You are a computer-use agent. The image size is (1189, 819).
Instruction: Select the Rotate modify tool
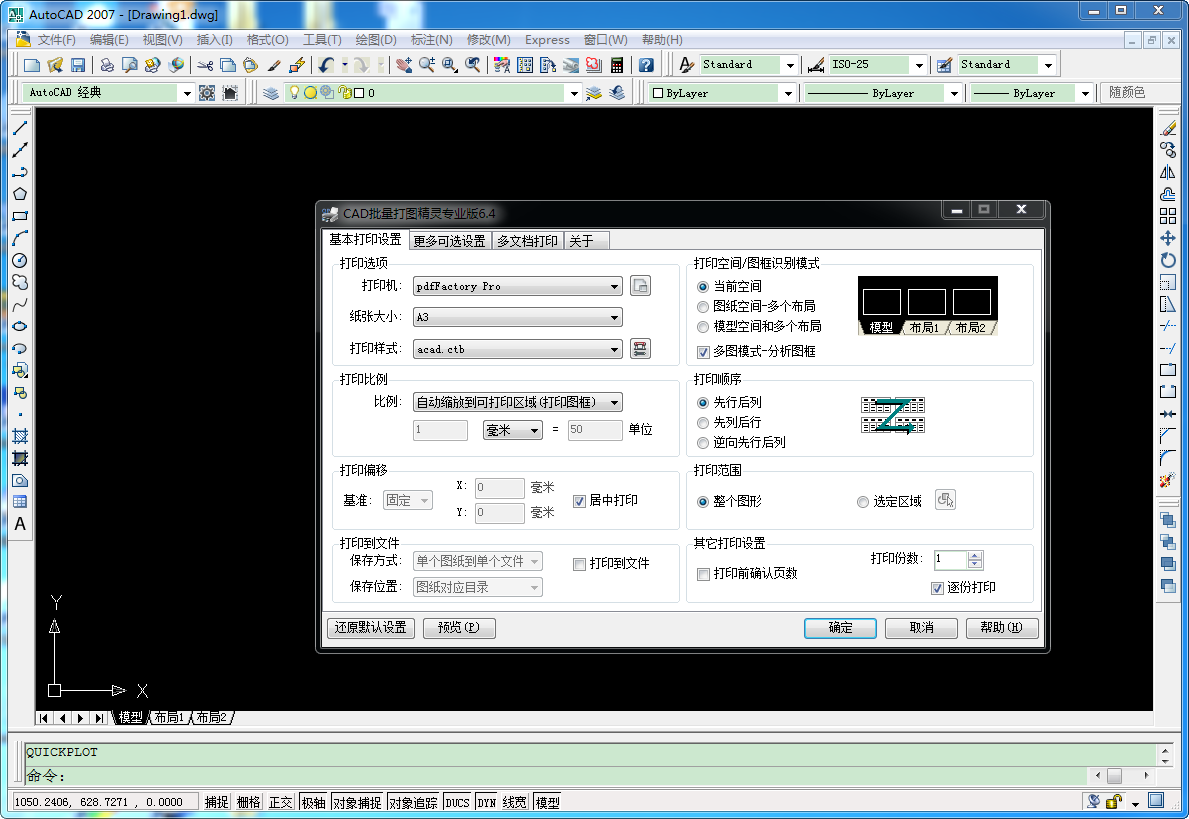pyautogui.click(x=1167, y=260)
